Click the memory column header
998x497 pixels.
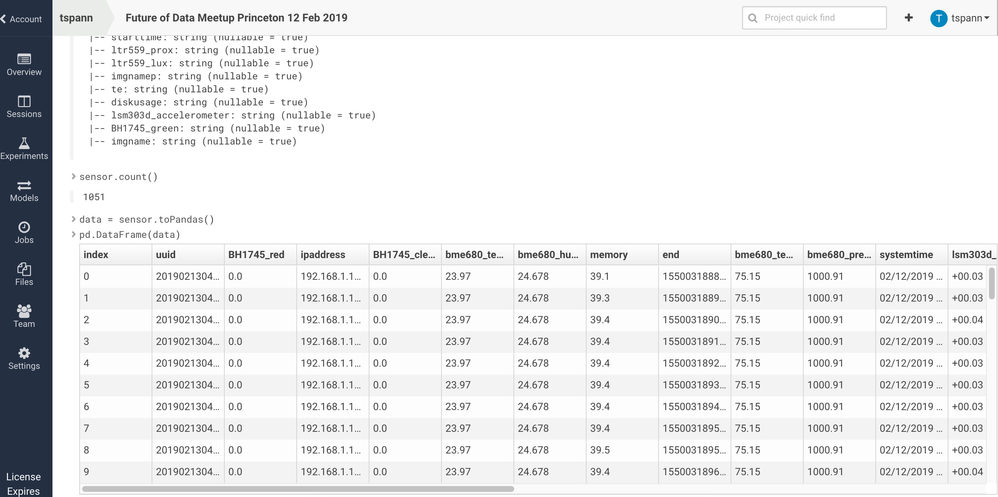click(609, 255)
